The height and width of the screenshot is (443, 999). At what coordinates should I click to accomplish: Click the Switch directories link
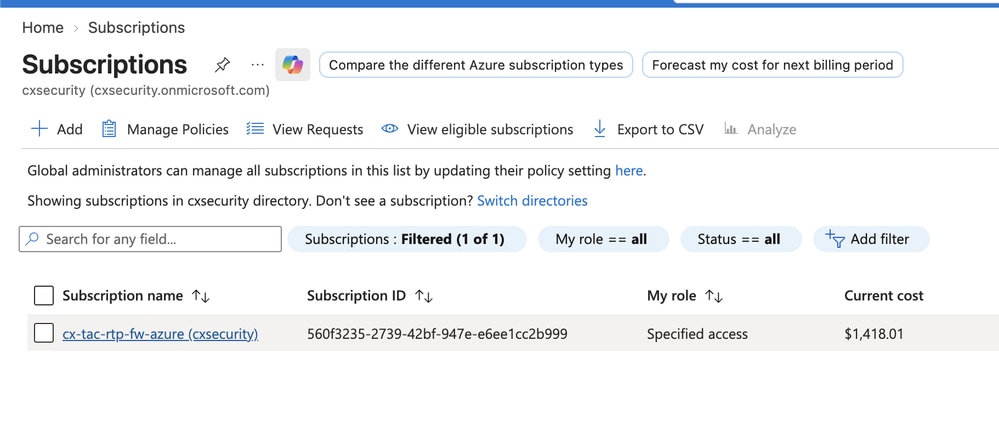(x=532, y=201)
